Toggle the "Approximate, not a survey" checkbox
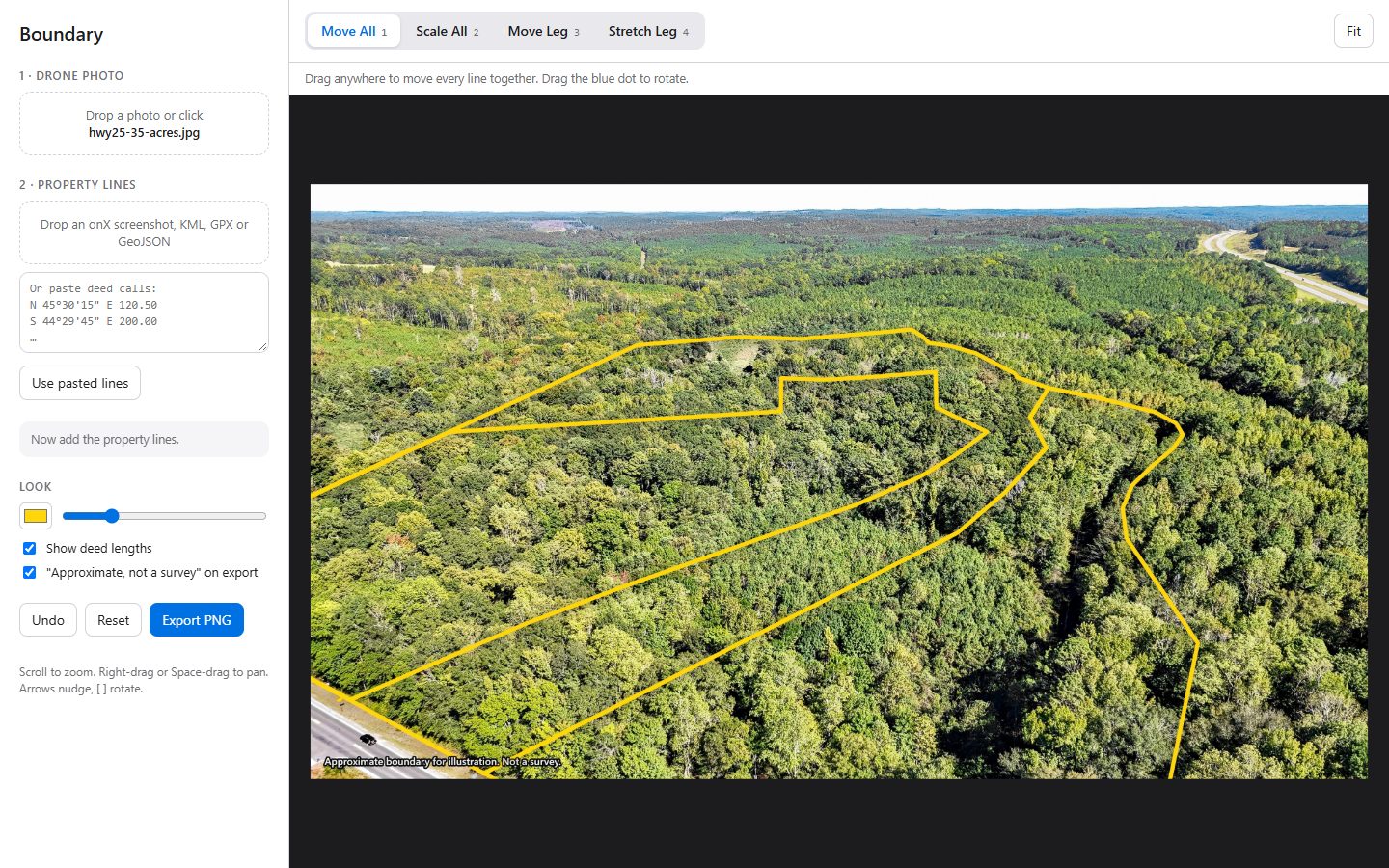The width and height of the screenshot is (1389, 868). tap(29, 572)
